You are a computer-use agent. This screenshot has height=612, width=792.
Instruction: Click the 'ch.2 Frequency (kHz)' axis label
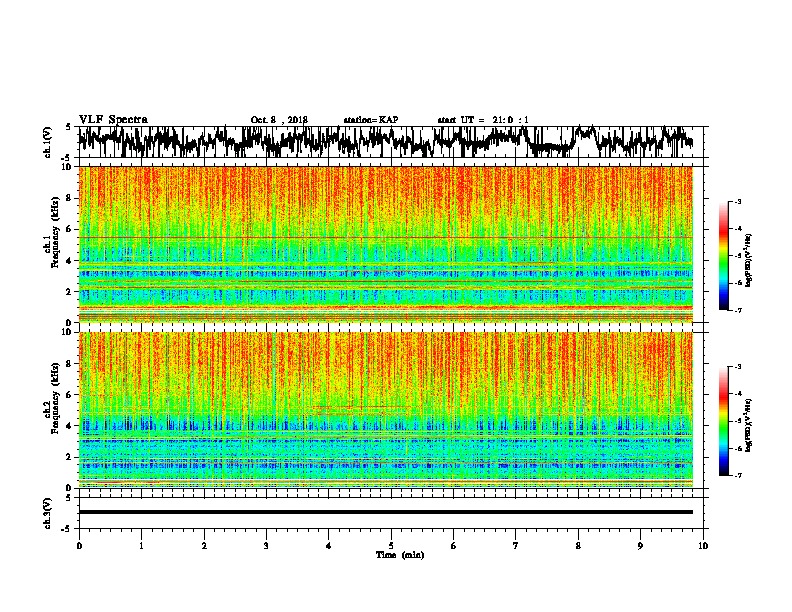pyautogui.click(x=51, y=398)
